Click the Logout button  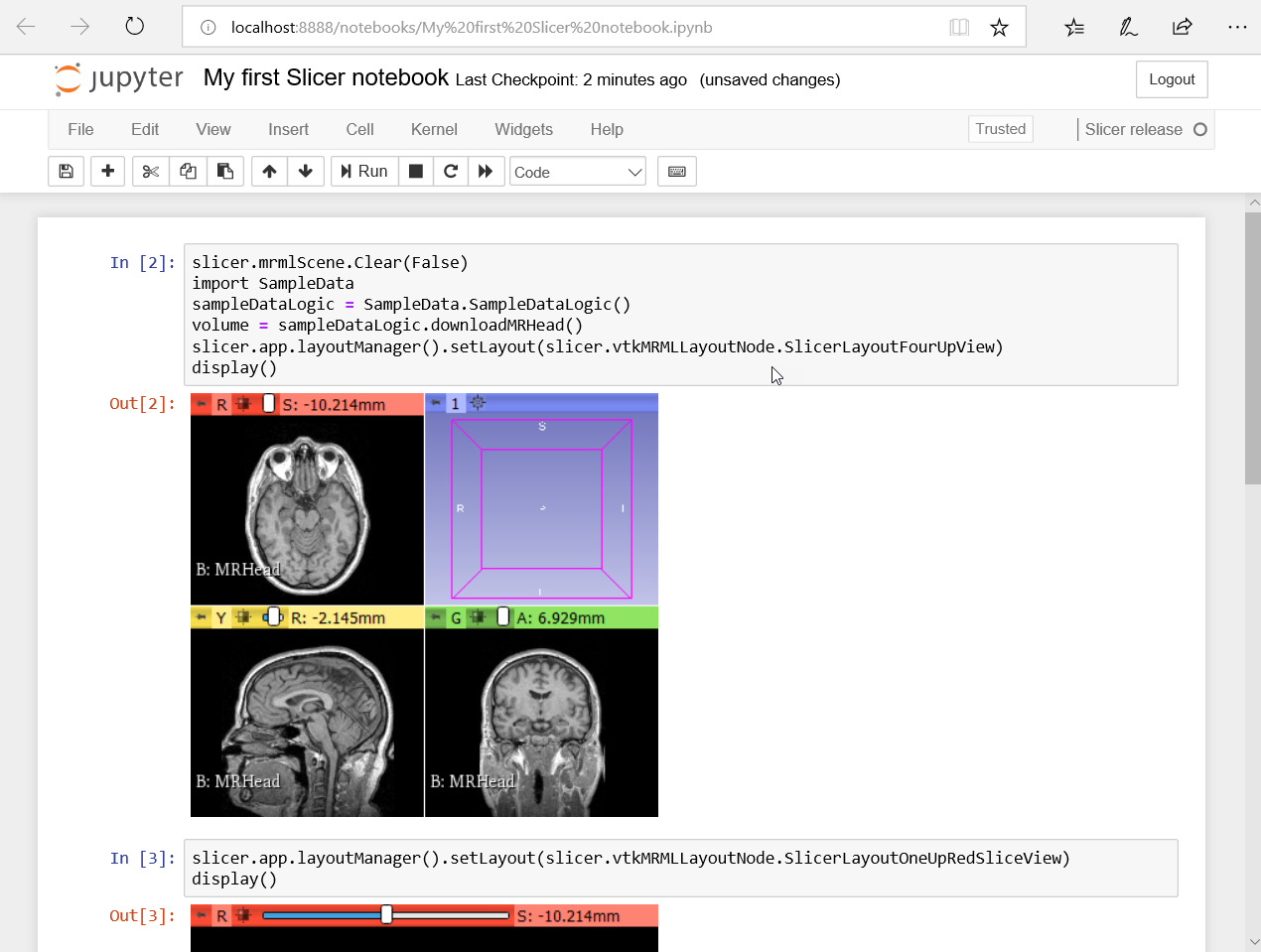click(1172, 78)
